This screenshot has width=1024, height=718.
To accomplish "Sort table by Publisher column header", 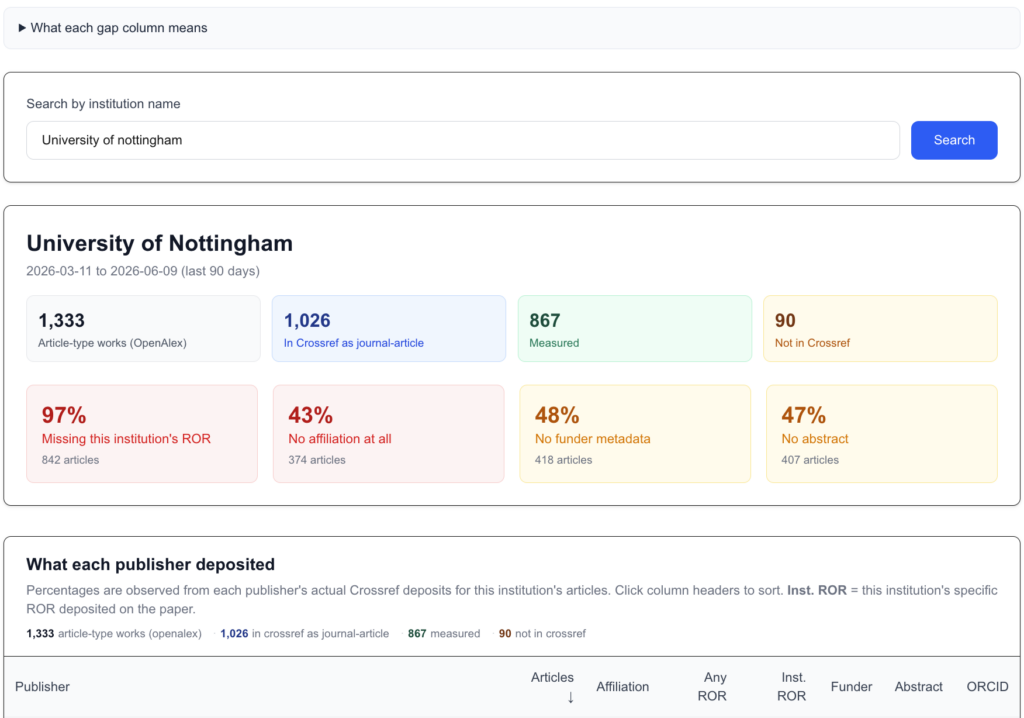I will 42,687.
